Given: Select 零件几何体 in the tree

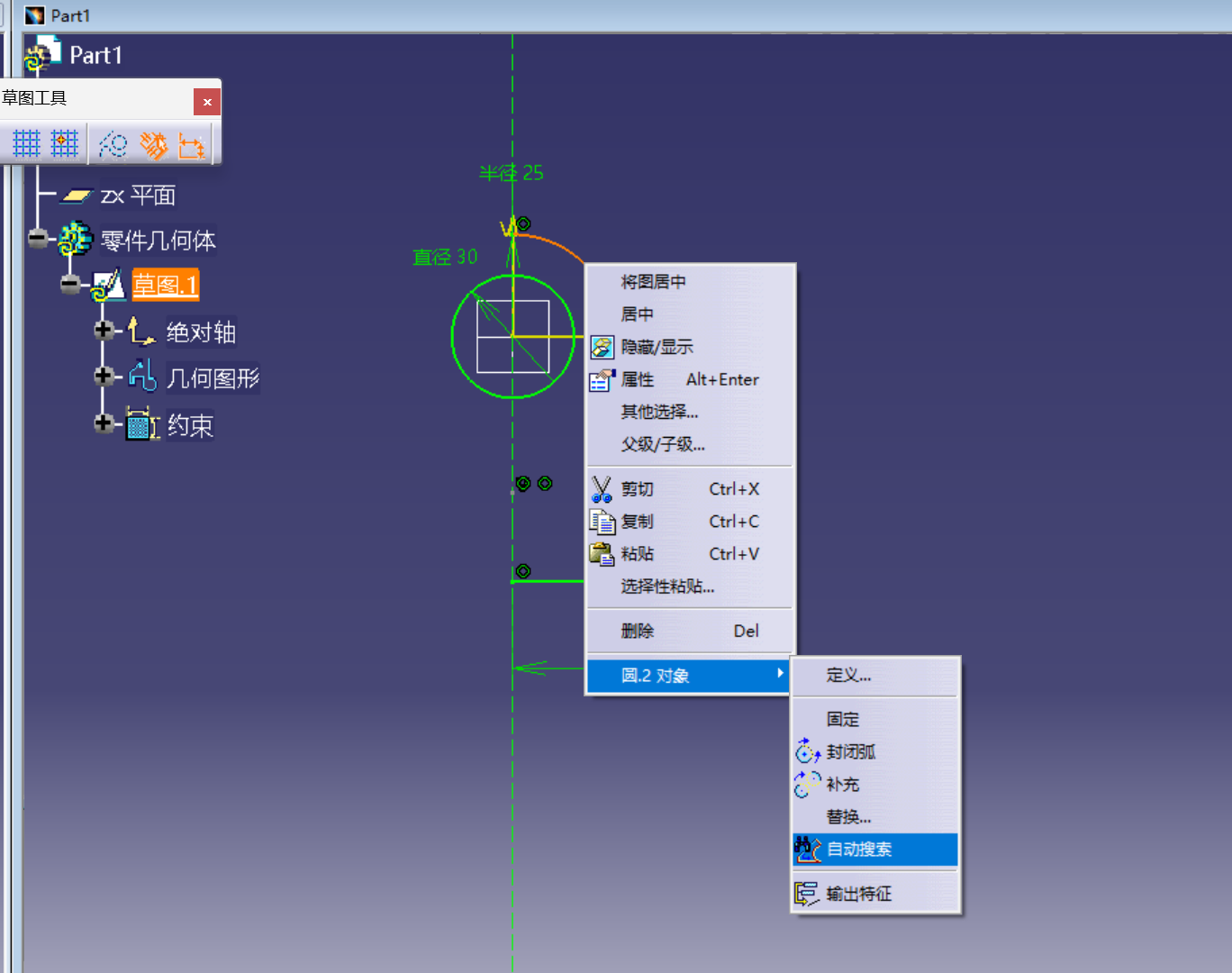Looking at the screenshot, I should pyautogui.click(x=159, y=241).
